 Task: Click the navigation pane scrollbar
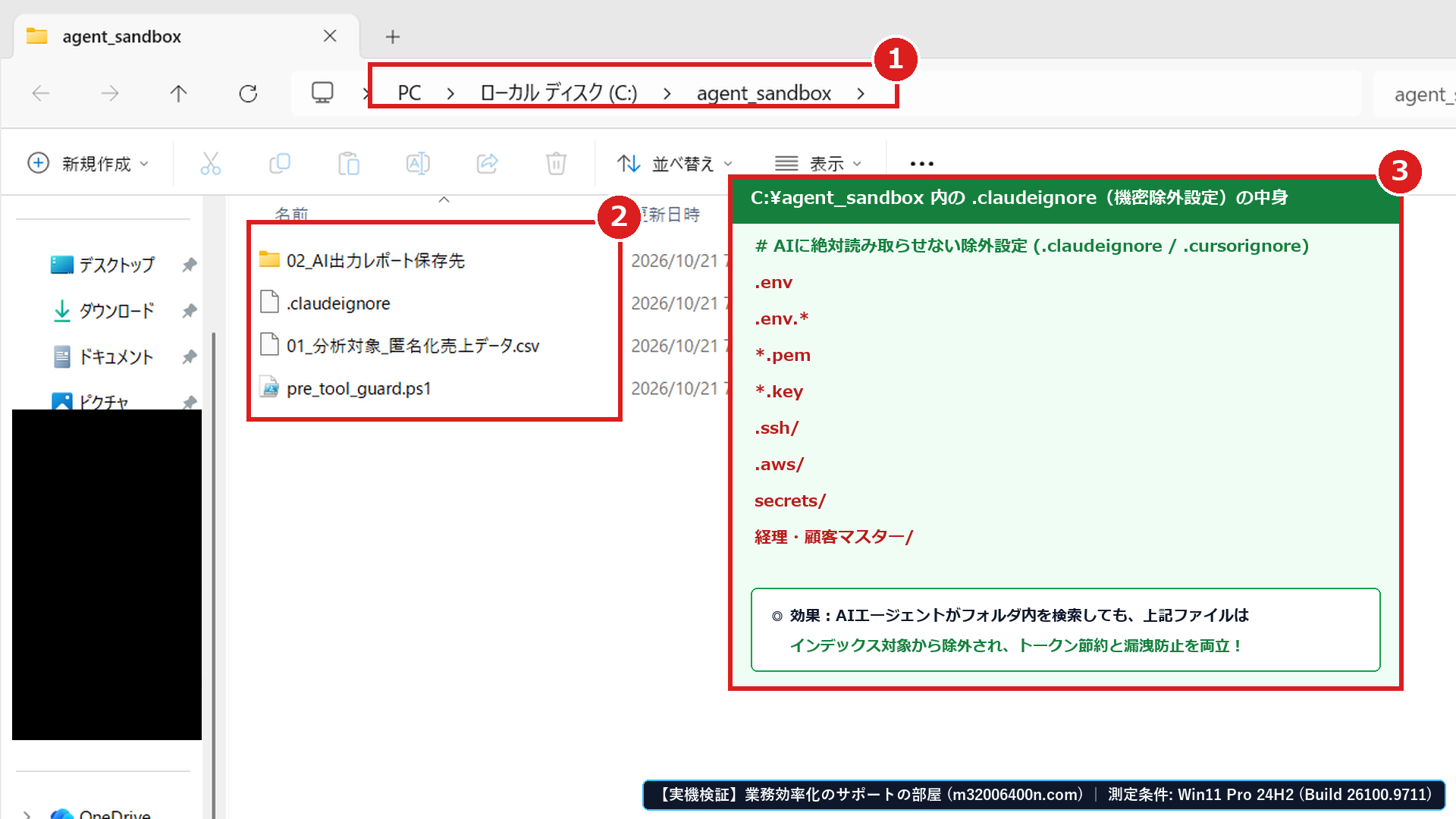(213, 576)
